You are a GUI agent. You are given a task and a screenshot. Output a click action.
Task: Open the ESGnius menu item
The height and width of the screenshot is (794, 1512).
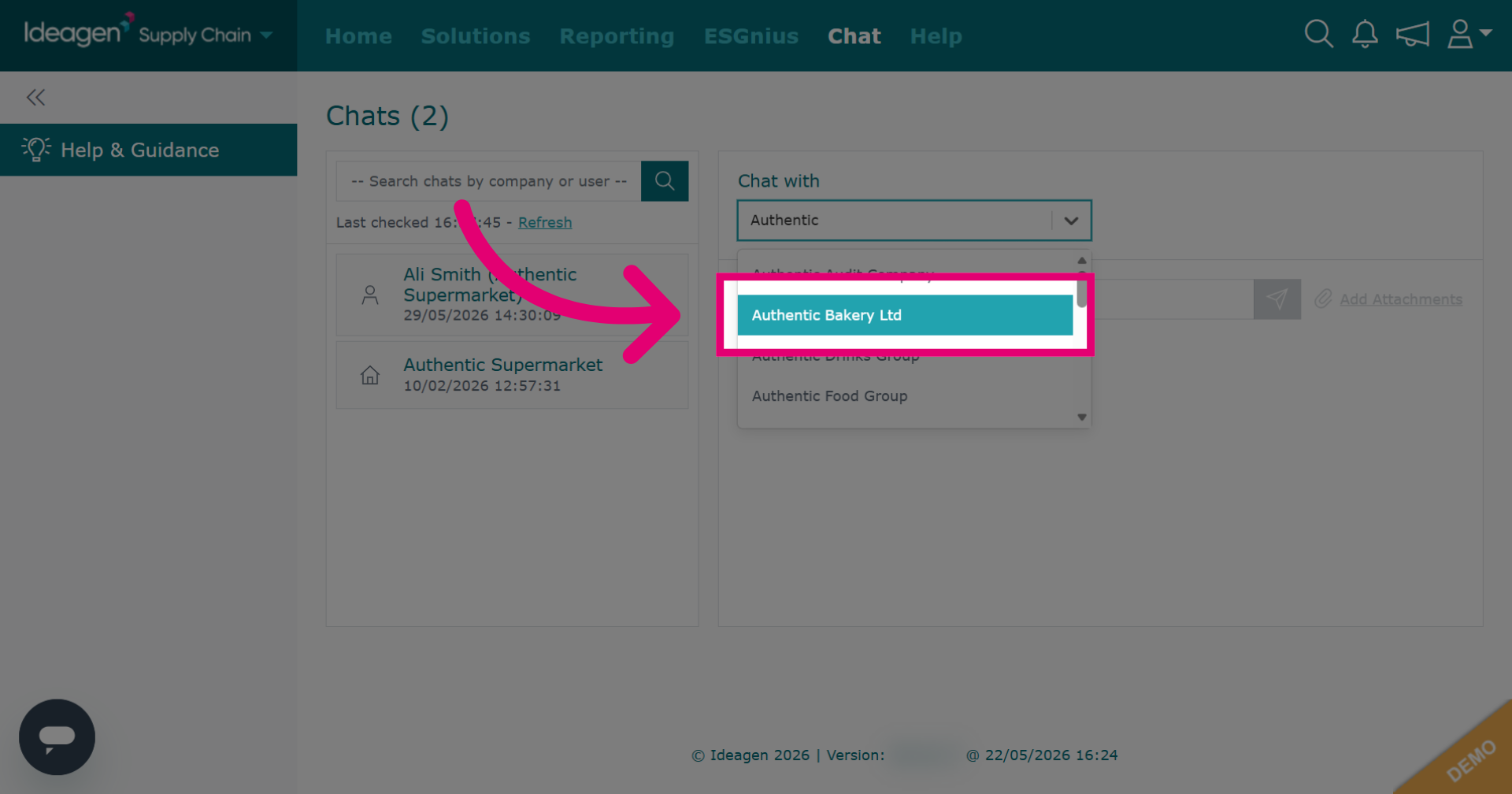pyautogui.click(x=750, y=36)
